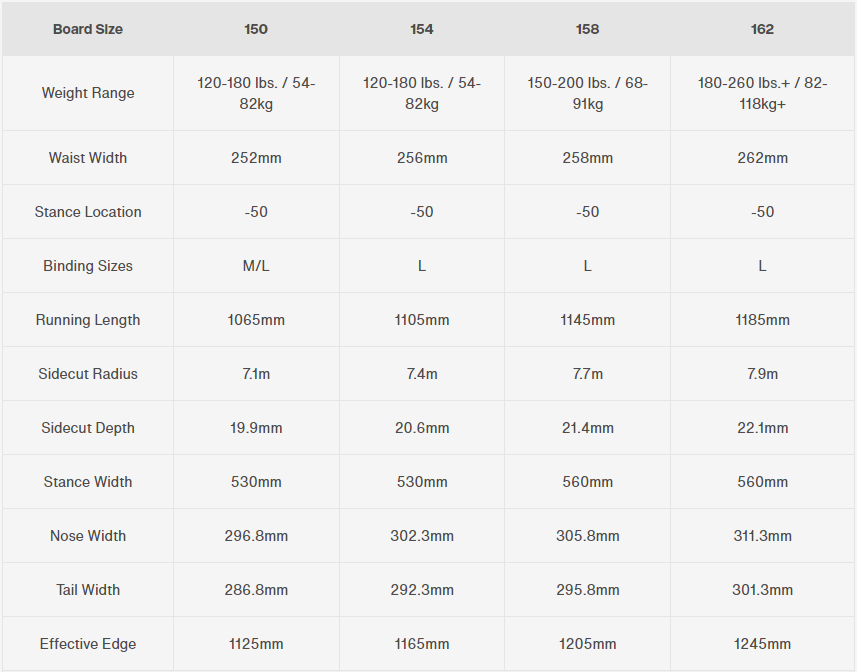Click the Sidecut Radius row label

[x=88, y=374]
